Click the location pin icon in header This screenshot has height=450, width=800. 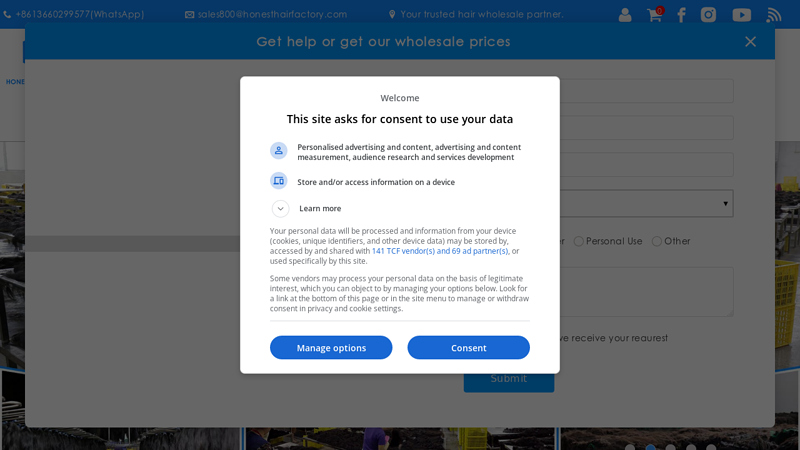392,15
